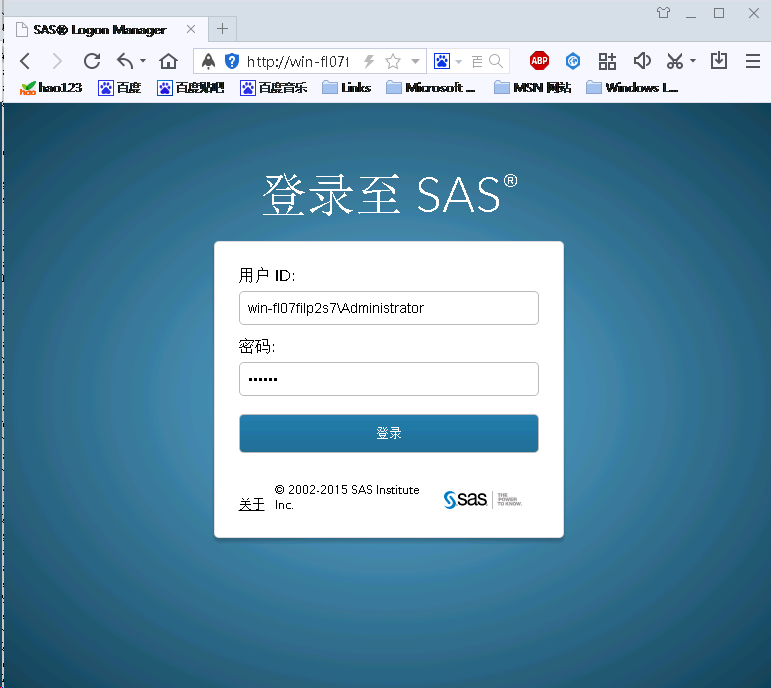The image size is (771, 688).
Task: Open the 百度贴吧 bookmark
Action: tap(190, 88)
